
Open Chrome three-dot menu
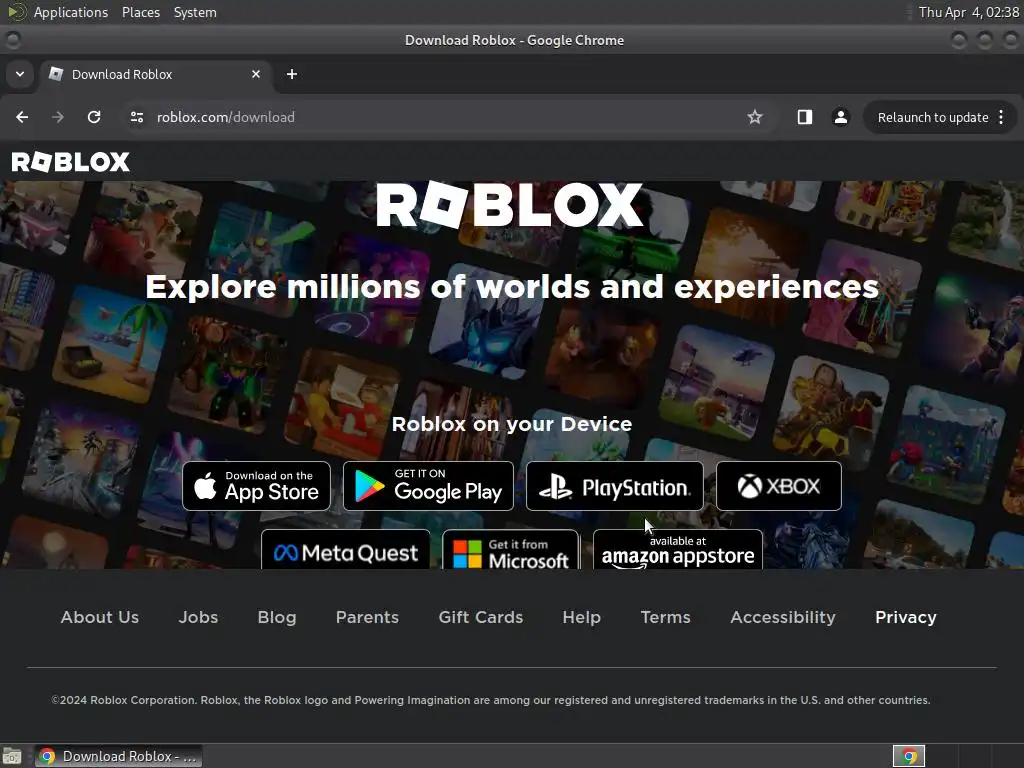click(x=1001, y=117)
